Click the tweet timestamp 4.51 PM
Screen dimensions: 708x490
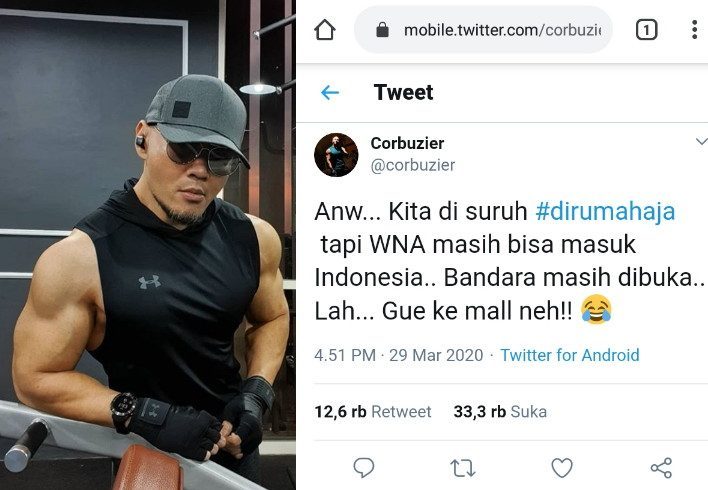click(x=345, y=355)
